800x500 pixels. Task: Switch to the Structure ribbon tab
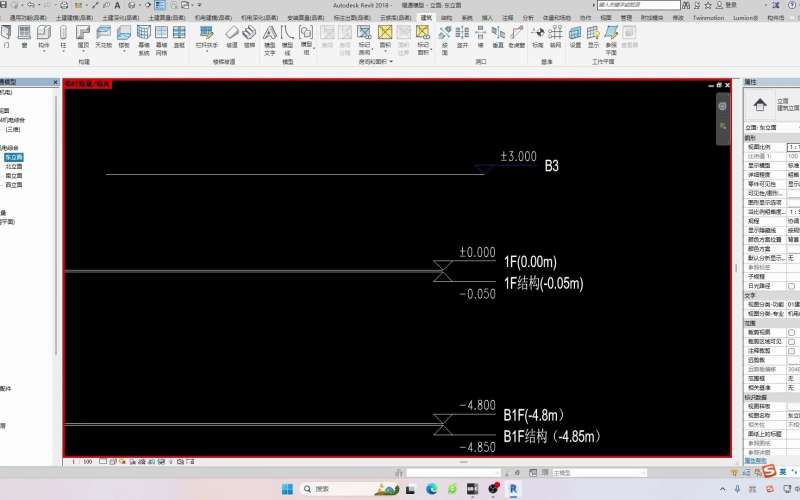(446, 18)
